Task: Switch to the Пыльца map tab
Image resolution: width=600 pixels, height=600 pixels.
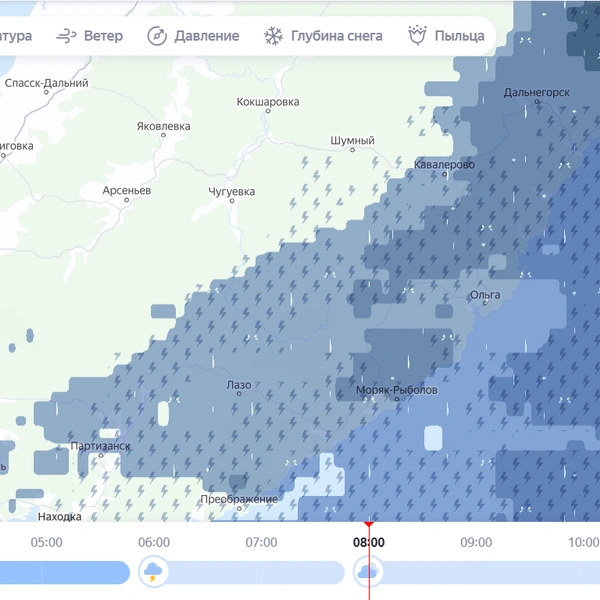Action: pyautogui.click(x=447, y=36)
